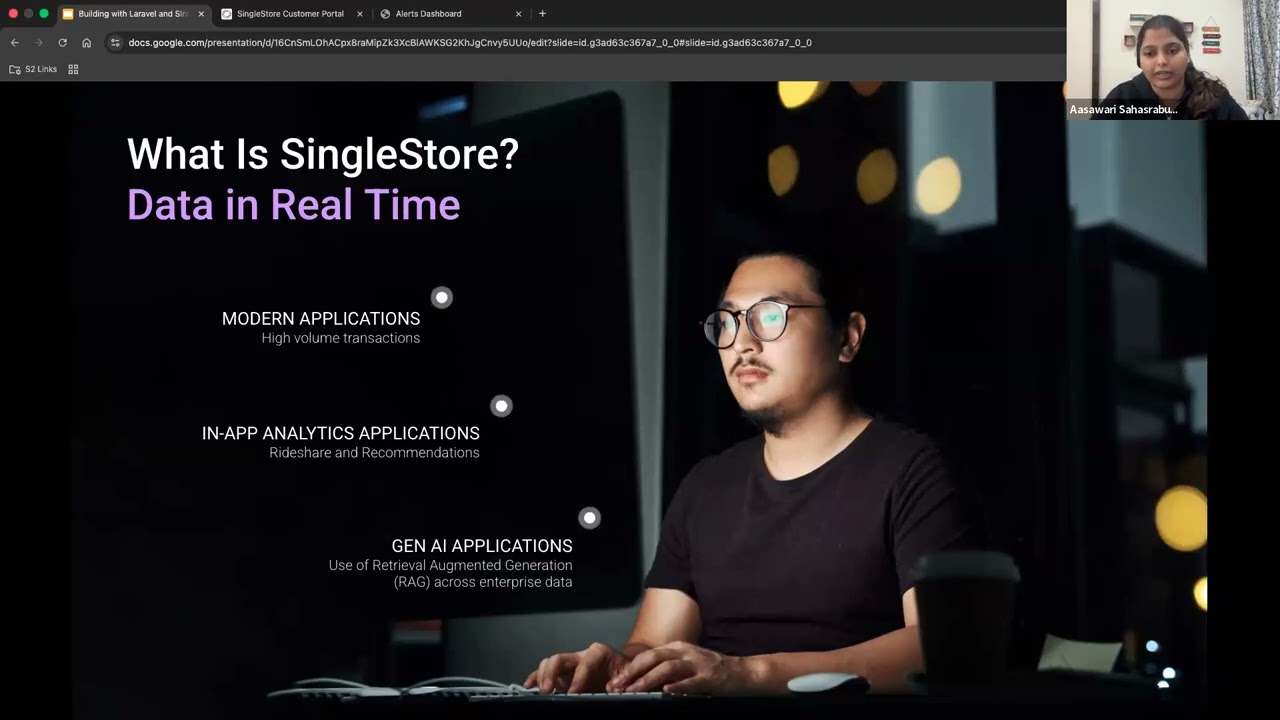Click the 'Data in Real Time' subtitle
The width and height of the screenshot is (1280, 720).
[x=294, y=205]
